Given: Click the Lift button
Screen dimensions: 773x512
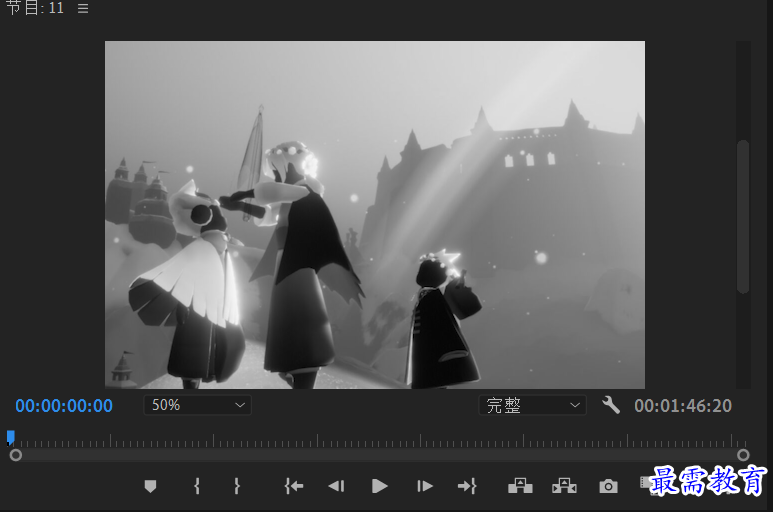Looking at the screenshot, I should [520, 486].
